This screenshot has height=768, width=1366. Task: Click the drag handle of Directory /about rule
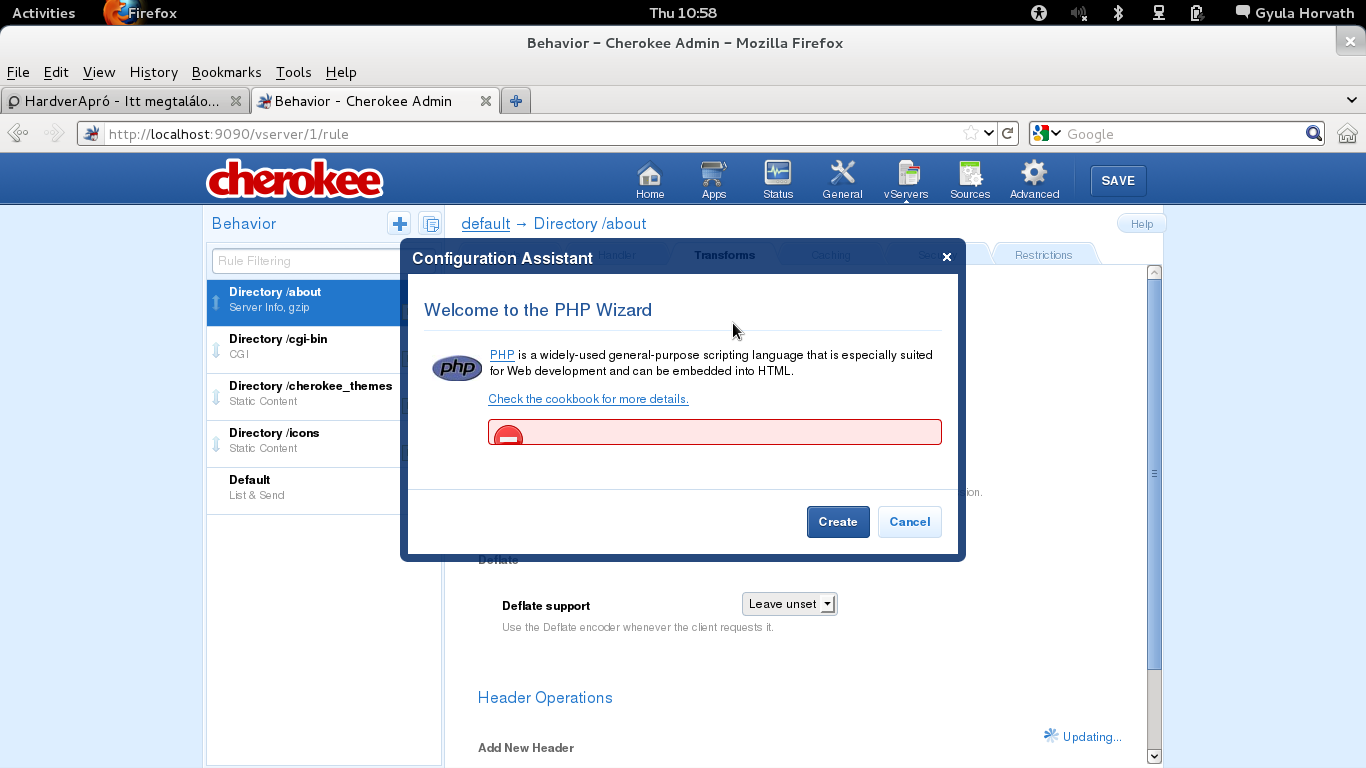click(216, 302)
